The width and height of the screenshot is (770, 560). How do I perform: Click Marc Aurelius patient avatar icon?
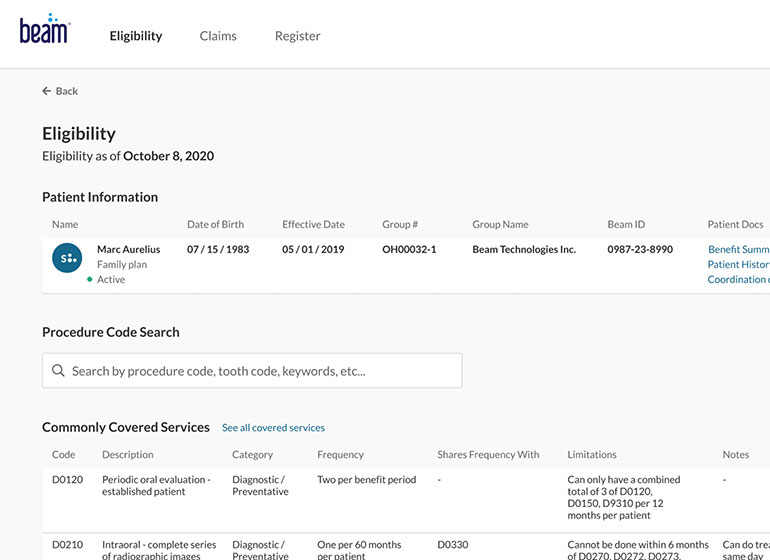pyautogui.click(x=67, y=258)
